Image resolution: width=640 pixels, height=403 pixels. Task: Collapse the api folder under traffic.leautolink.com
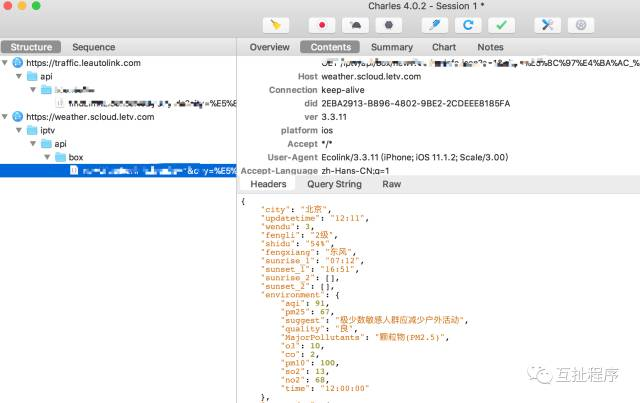point(19,76)
